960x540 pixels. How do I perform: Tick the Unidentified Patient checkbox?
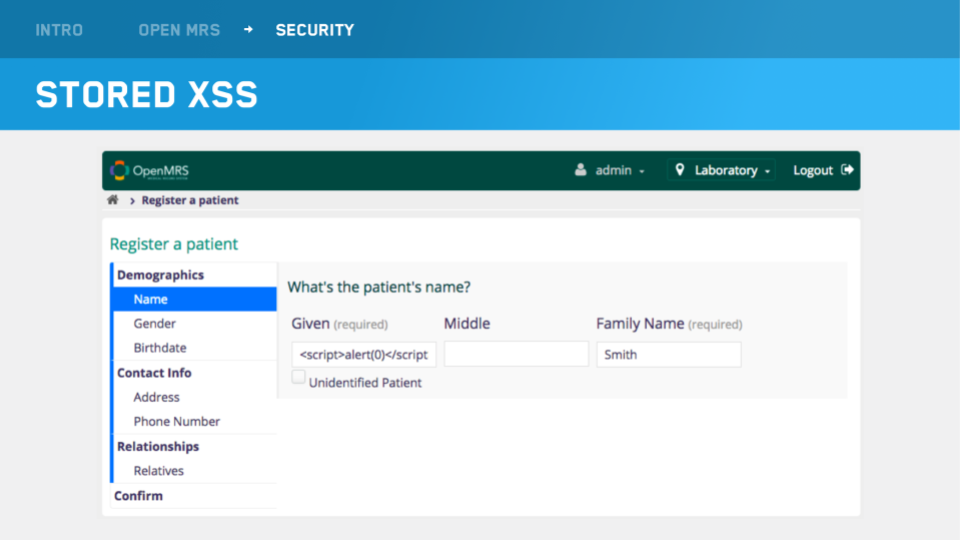298,377
